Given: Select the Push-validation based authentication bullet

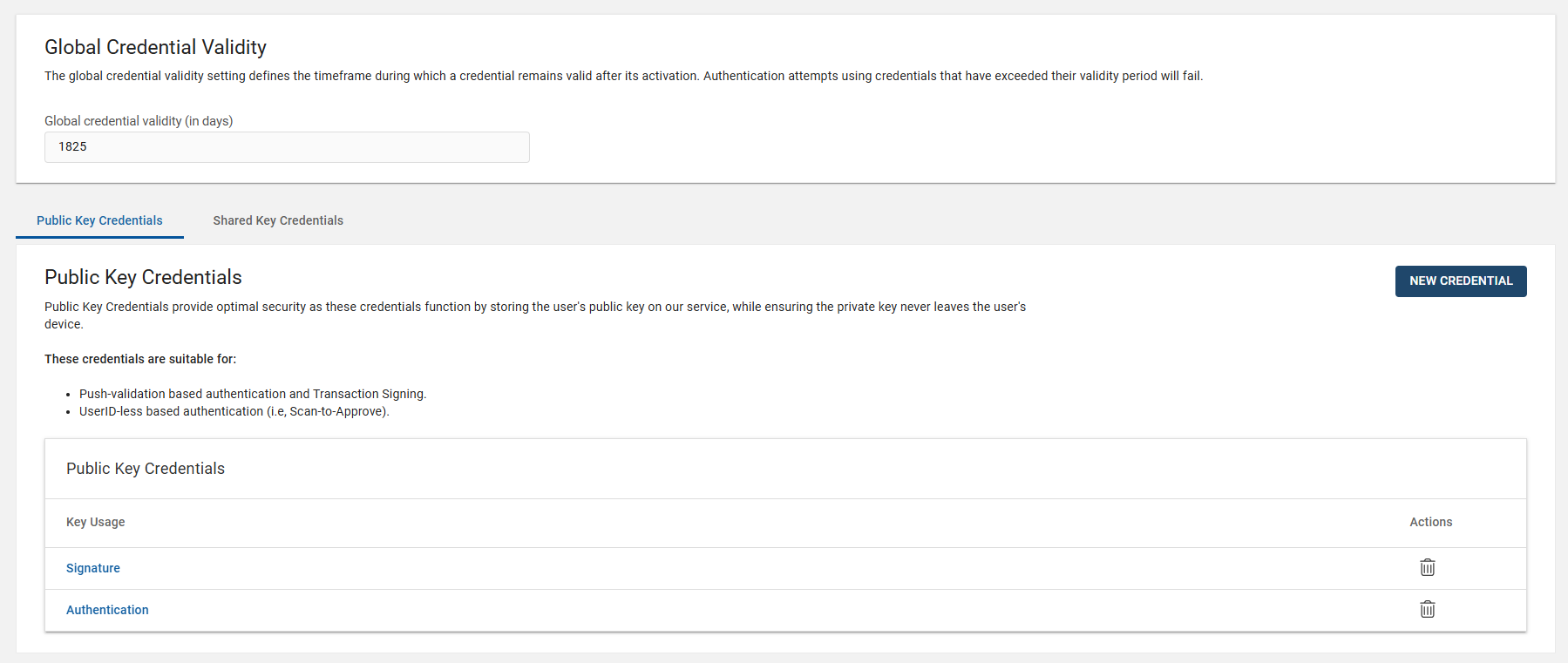Looking at the screenshot, I should tap(253, 394).
